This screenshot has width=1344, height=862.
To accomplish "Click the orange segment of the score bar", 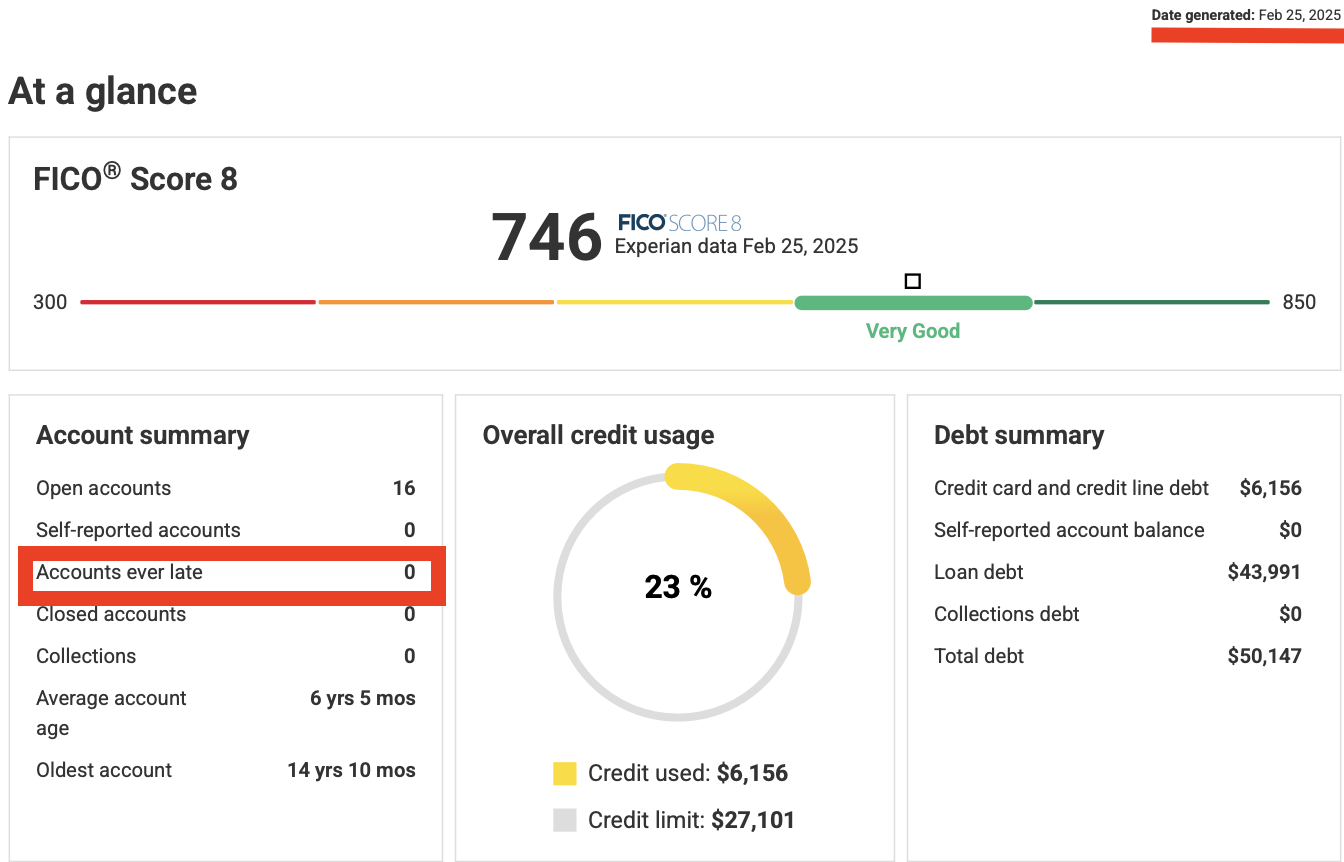I will [x=436, y=302].
